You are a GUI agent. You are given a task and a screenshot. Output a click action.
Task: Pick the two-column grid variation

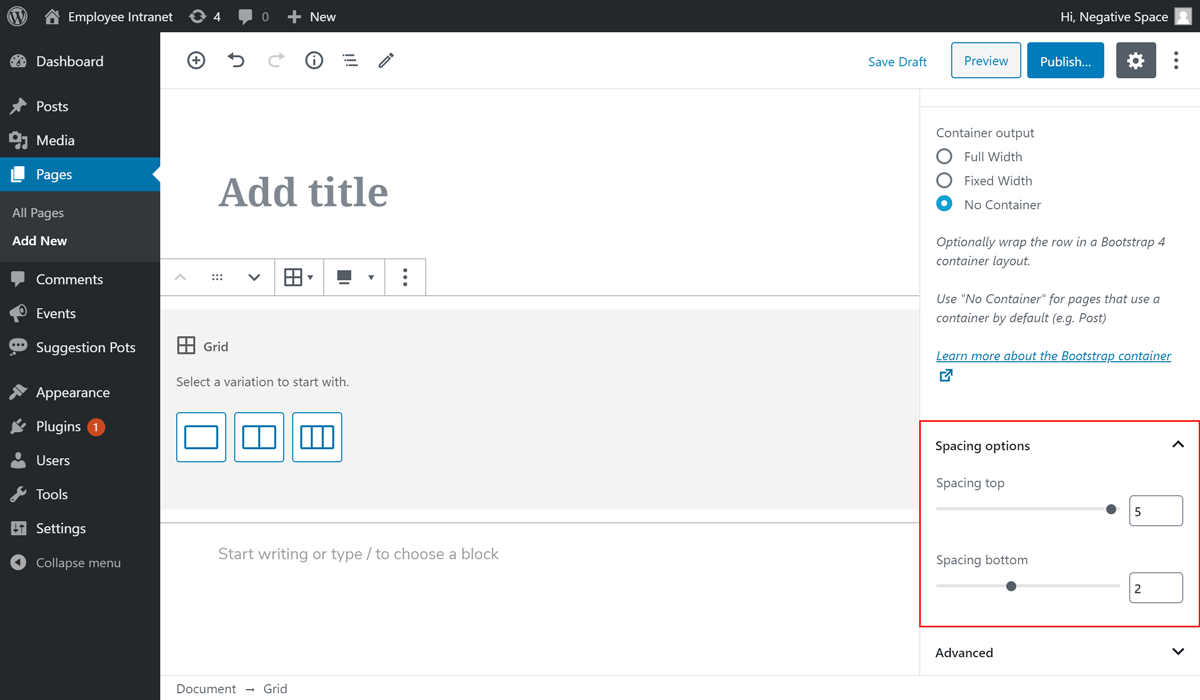[x=259, y=437]
